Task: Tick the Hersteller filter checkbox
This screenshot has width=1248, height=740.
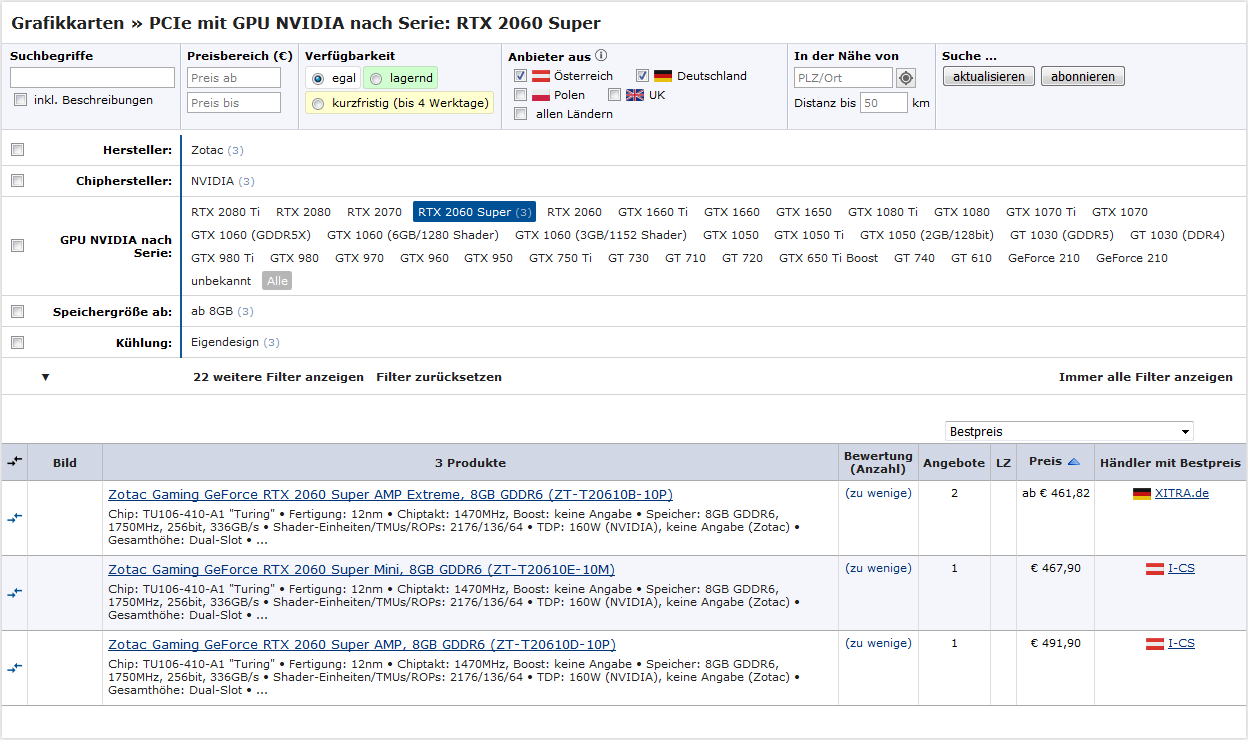Action: click(17, 150)
